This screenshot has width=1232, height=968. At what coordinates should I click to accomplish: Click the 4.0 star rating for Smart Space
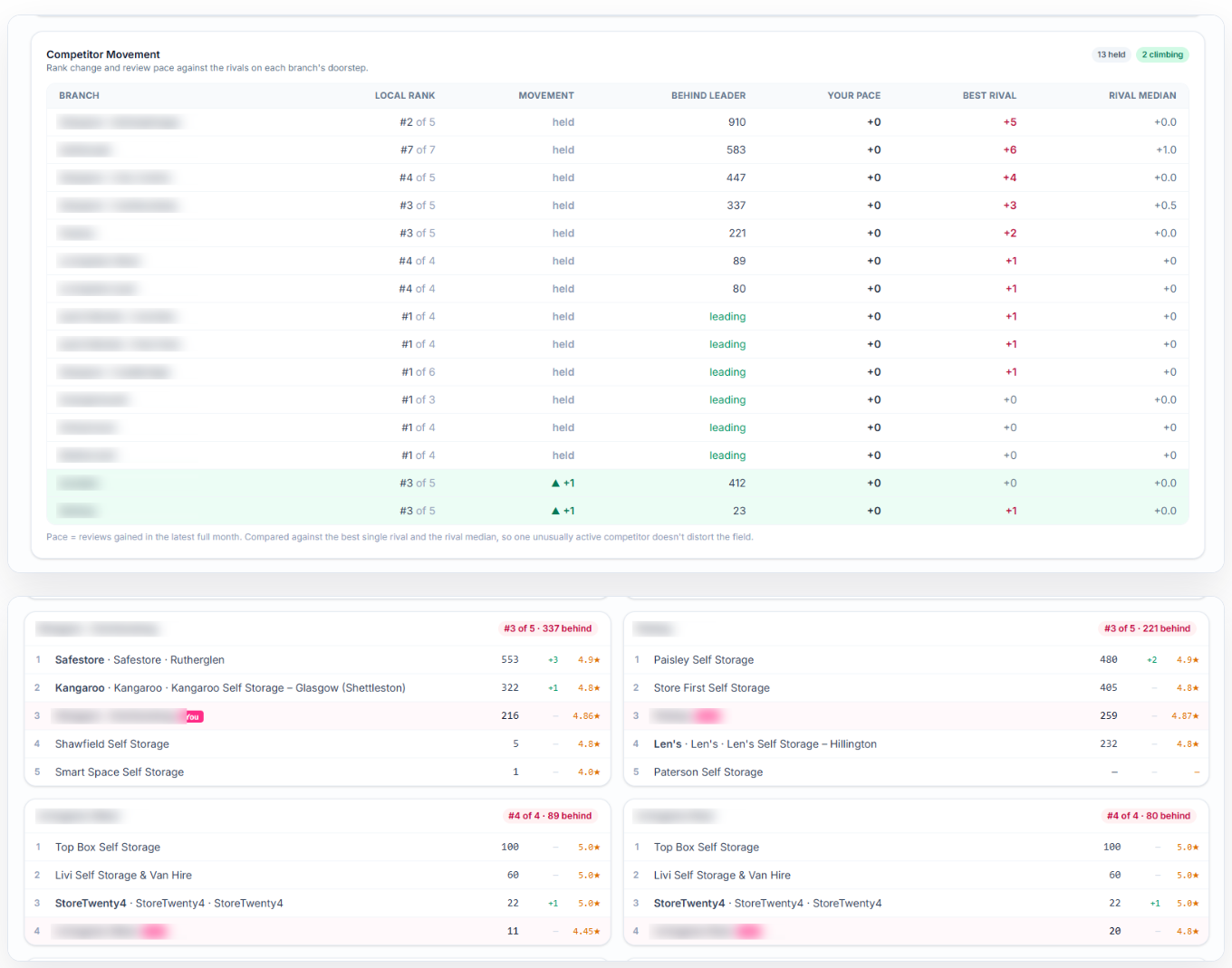589,772
